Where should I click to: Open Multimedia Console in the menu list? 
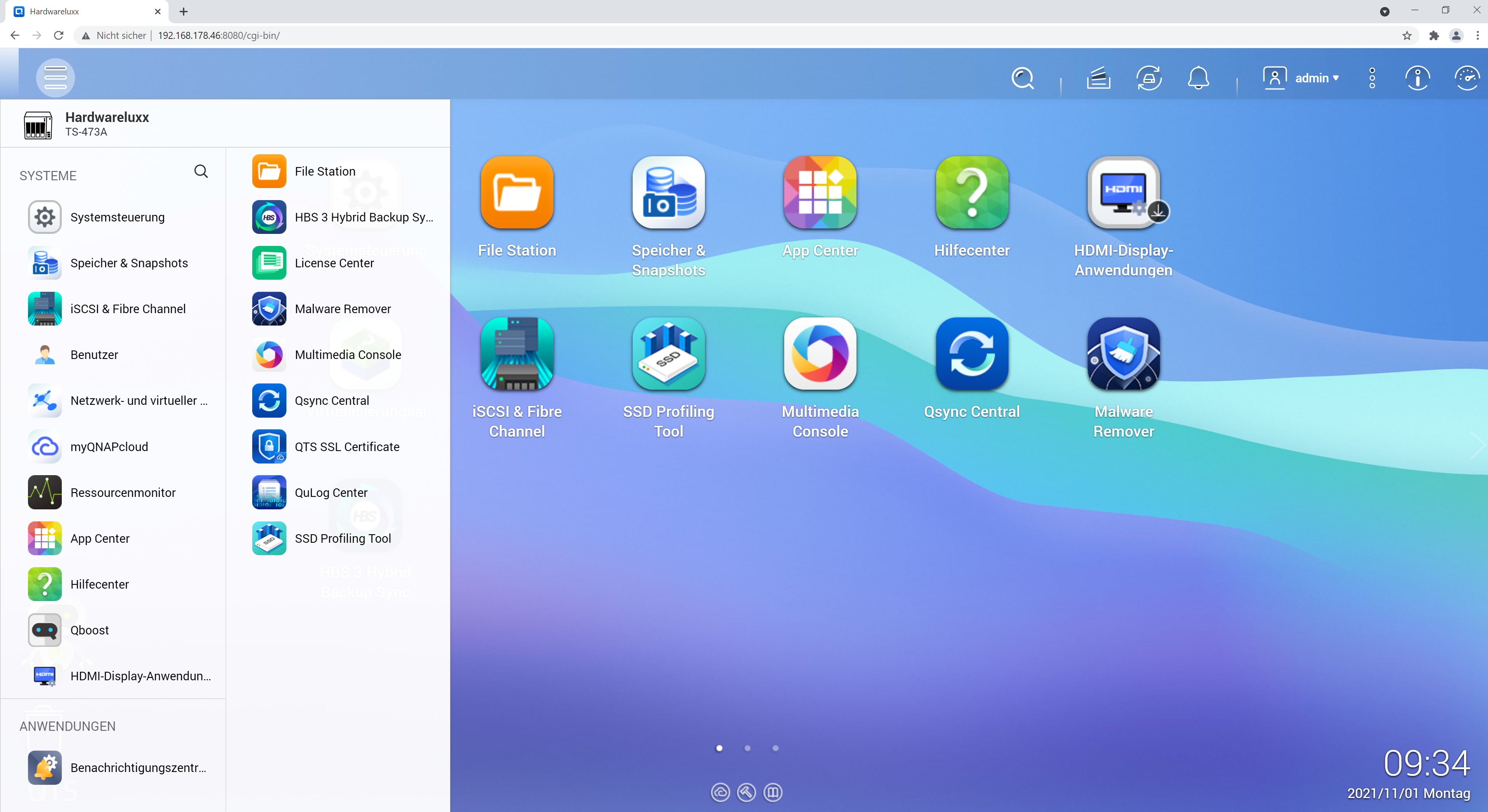[344, 355]
